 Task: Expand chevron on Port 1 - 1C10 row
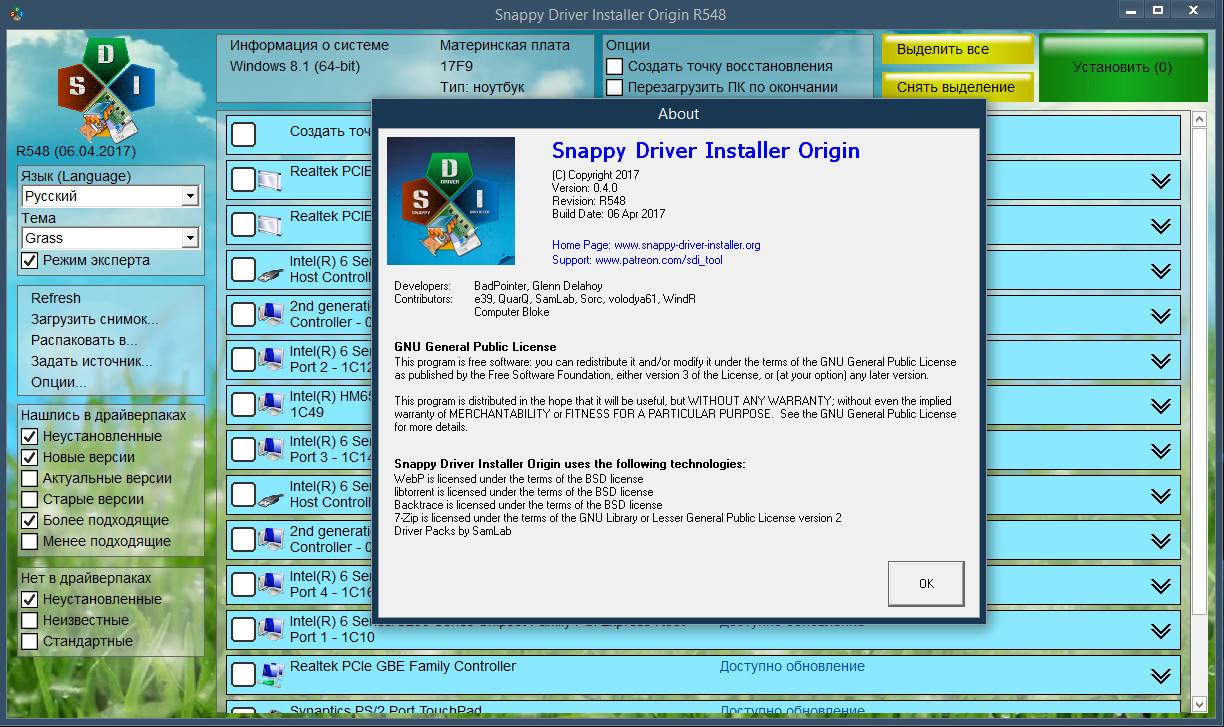(x=1160, y=631)
